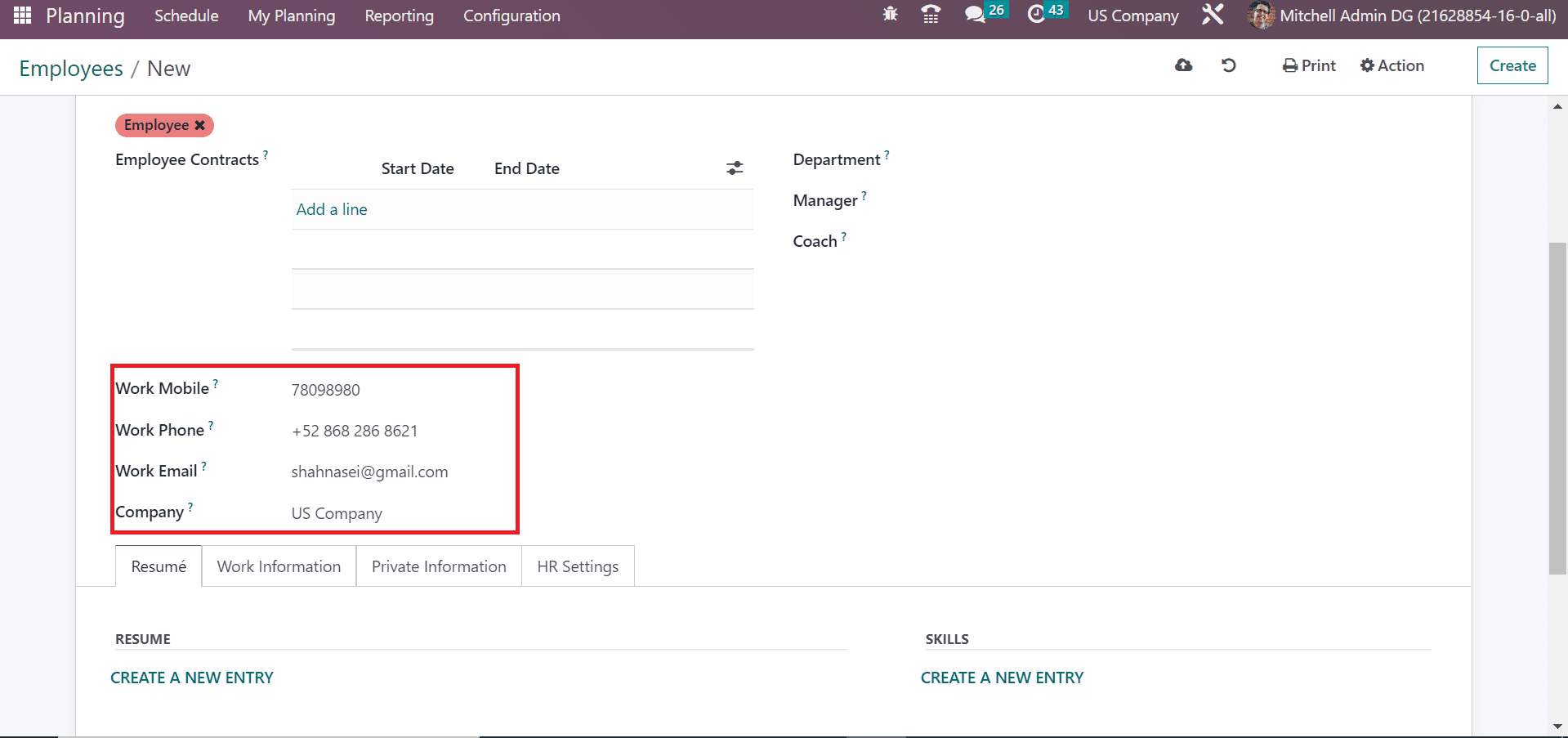Open the Schedule menu
Image resolution: width=1568 pixels, height=738 pixels.
186,16
